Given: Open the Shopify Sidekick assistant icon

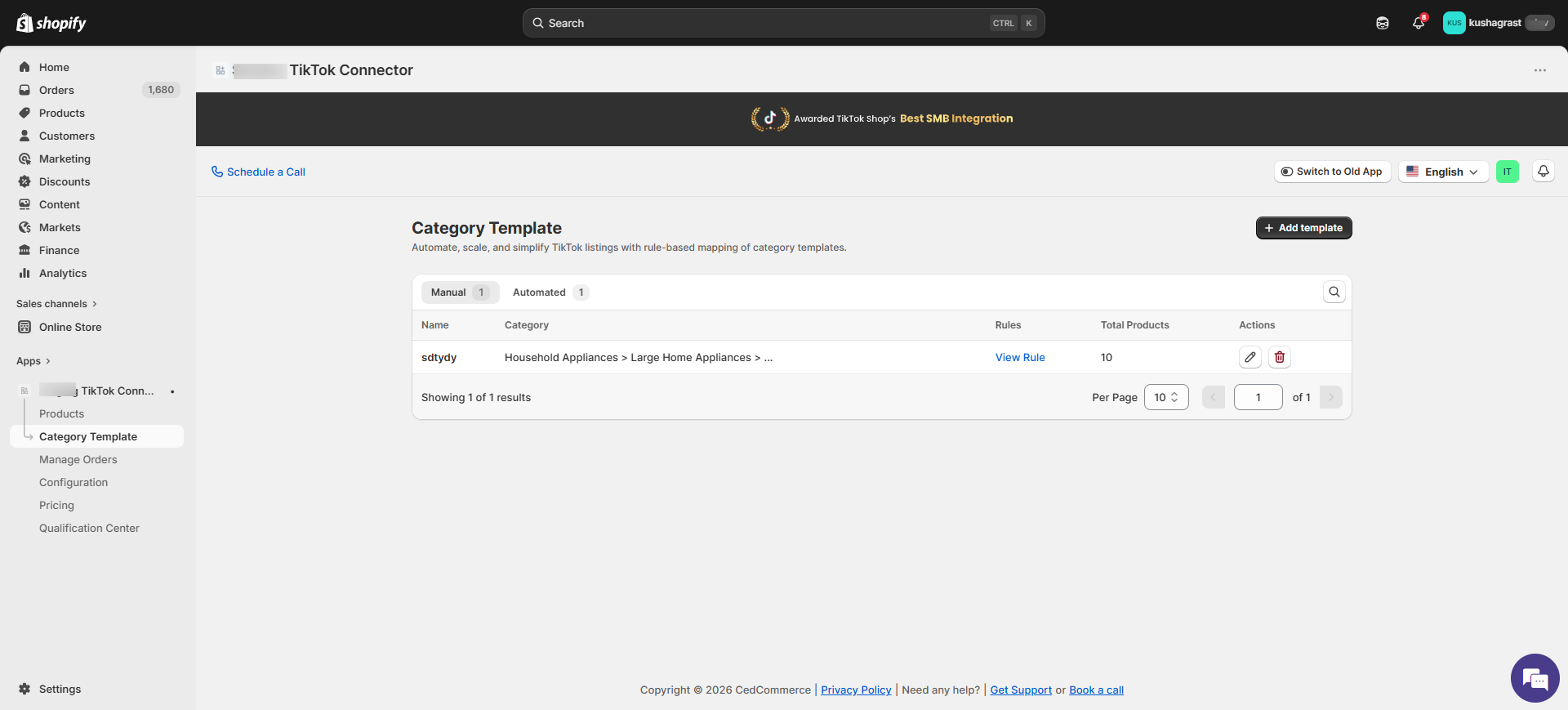Looking at the screenshot, I should coord(1383,23).
